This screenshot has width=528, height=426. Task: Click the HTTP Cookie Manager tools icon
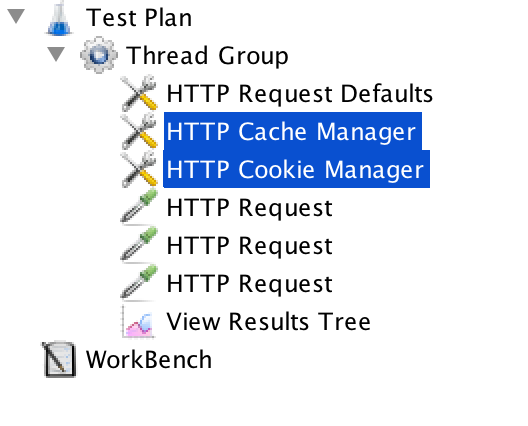(x=139, y=169)
